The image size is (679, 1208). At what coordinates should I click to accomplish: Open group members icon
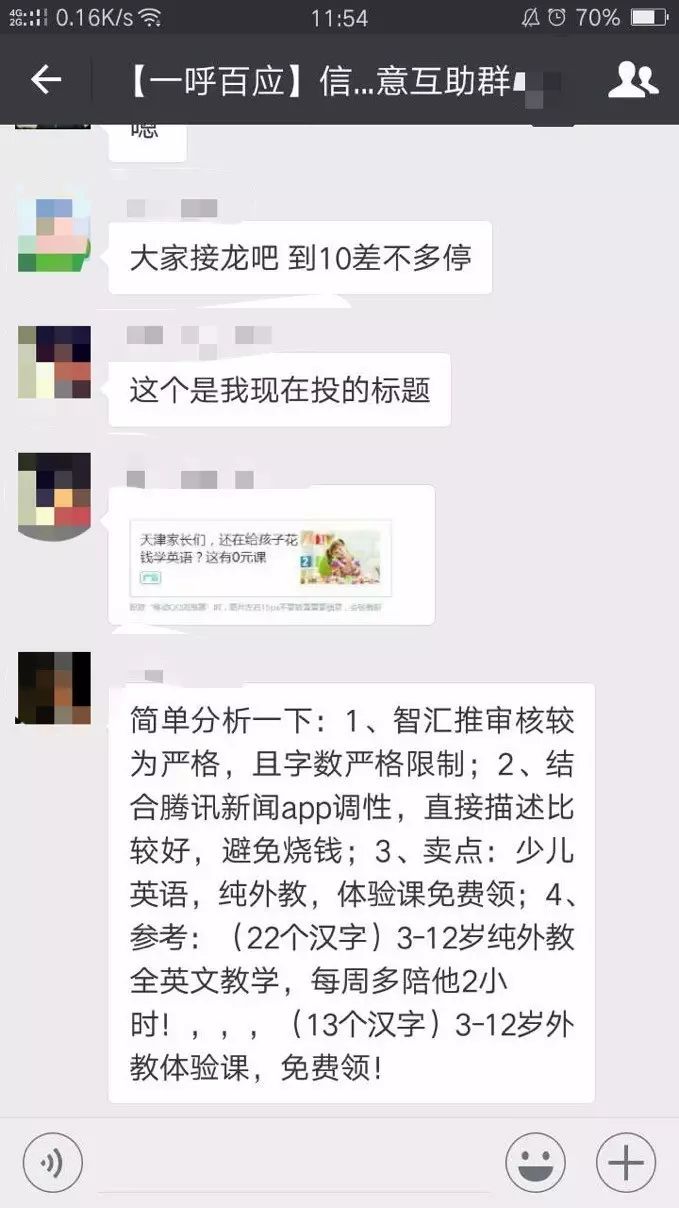pos(633,80)
